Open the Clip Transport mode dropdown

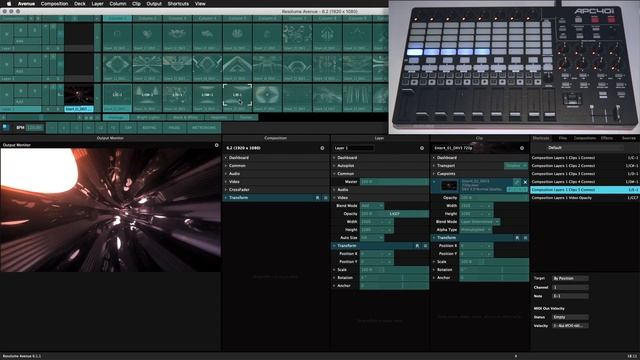(516, 166)
